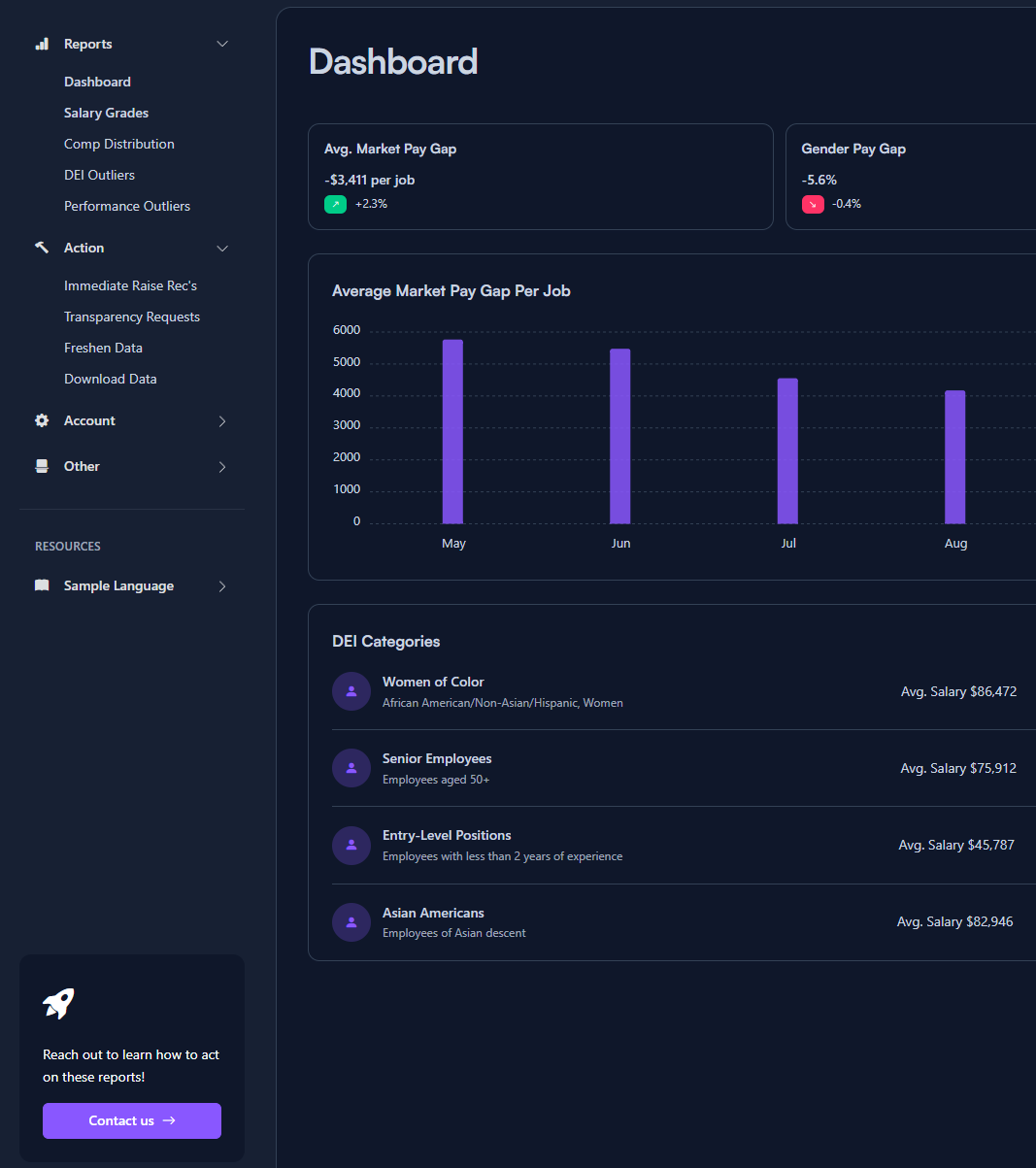Open the Salary Grades report
Viewport: 1036px width, 1168px height.
point(106,113)
